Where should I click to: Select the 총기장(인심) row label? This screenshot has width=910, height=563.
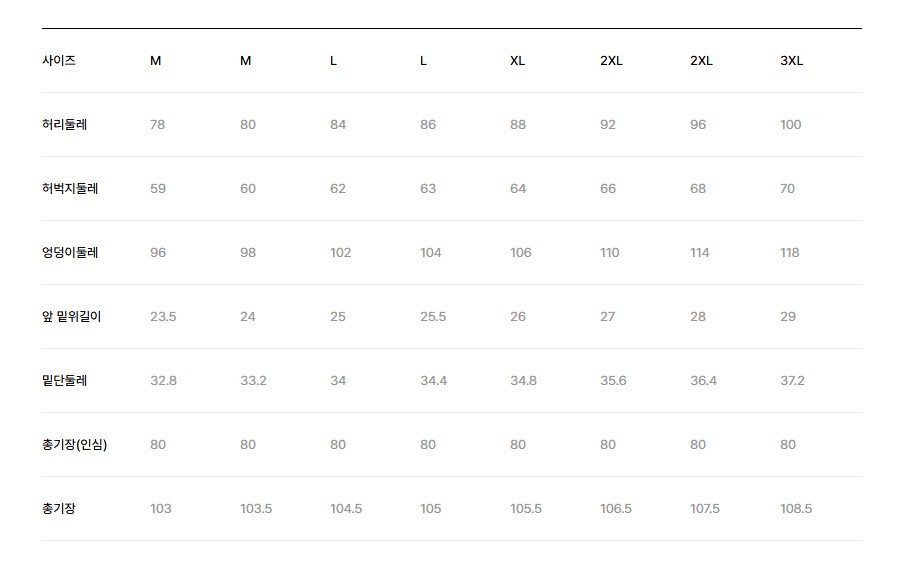click(74, 445)
